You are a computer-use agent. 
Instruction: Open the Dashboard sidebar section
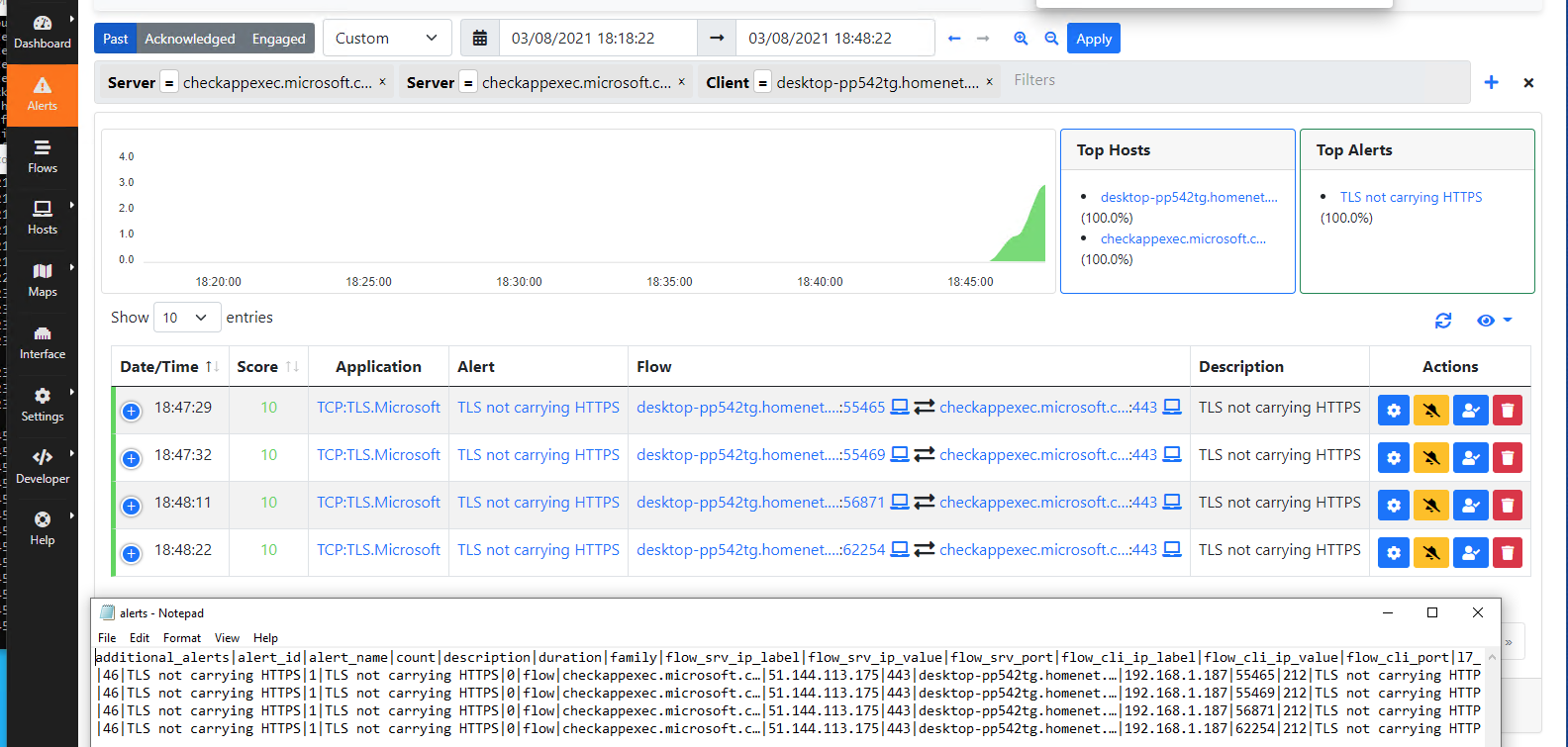[42, 33]
